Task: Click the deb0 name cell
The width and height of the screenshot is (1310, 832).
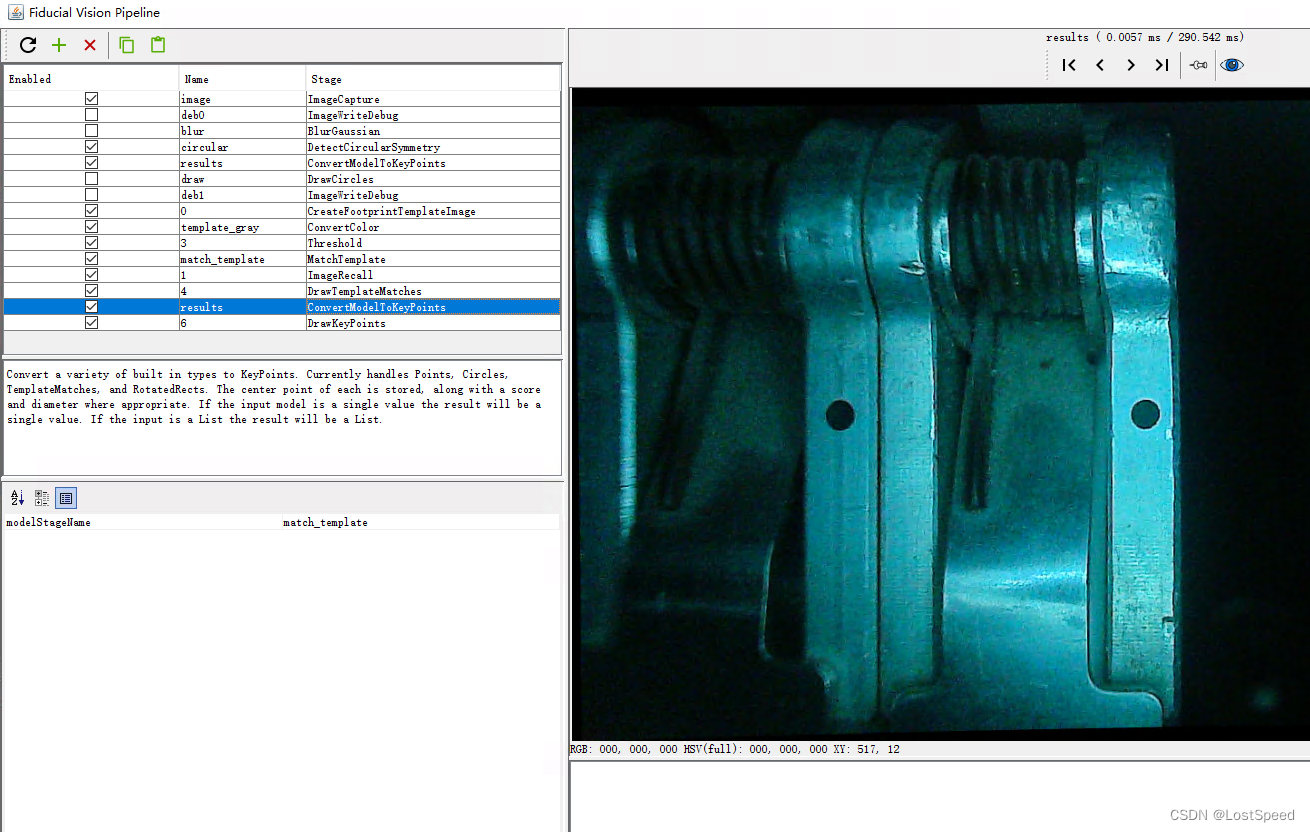Action: [x=242, y=115]
